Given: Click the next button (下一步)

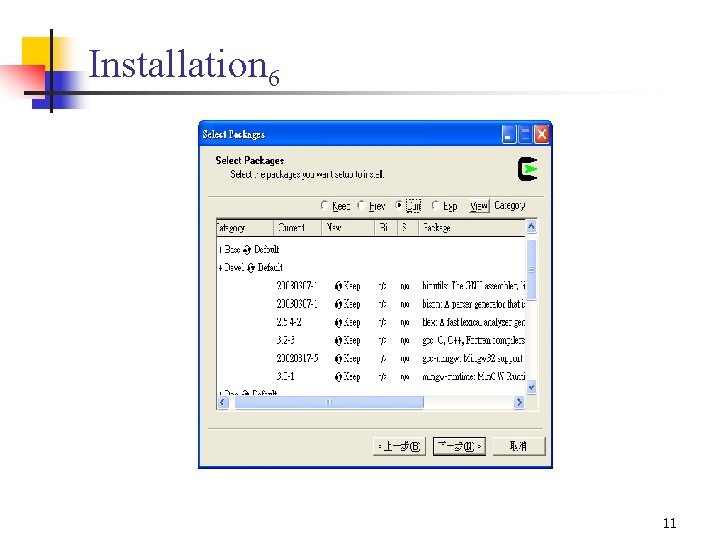Looking at the screenshot, I should (459, 446).
